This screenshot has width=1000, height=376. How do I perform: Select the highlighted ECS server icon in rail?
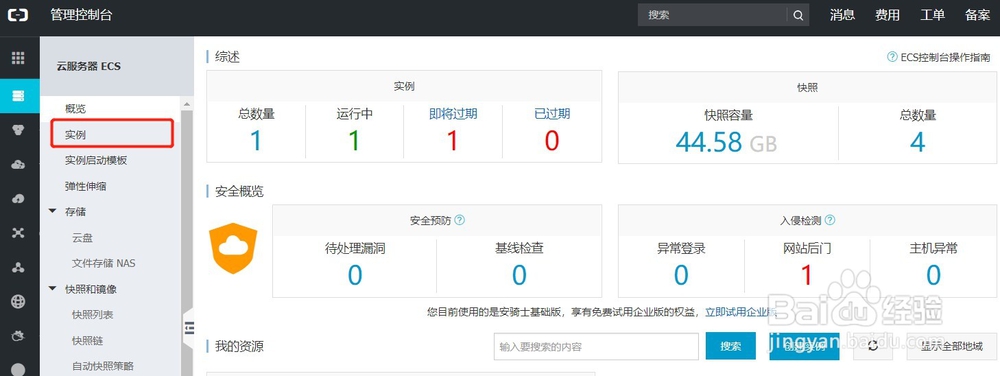point(18,96)
